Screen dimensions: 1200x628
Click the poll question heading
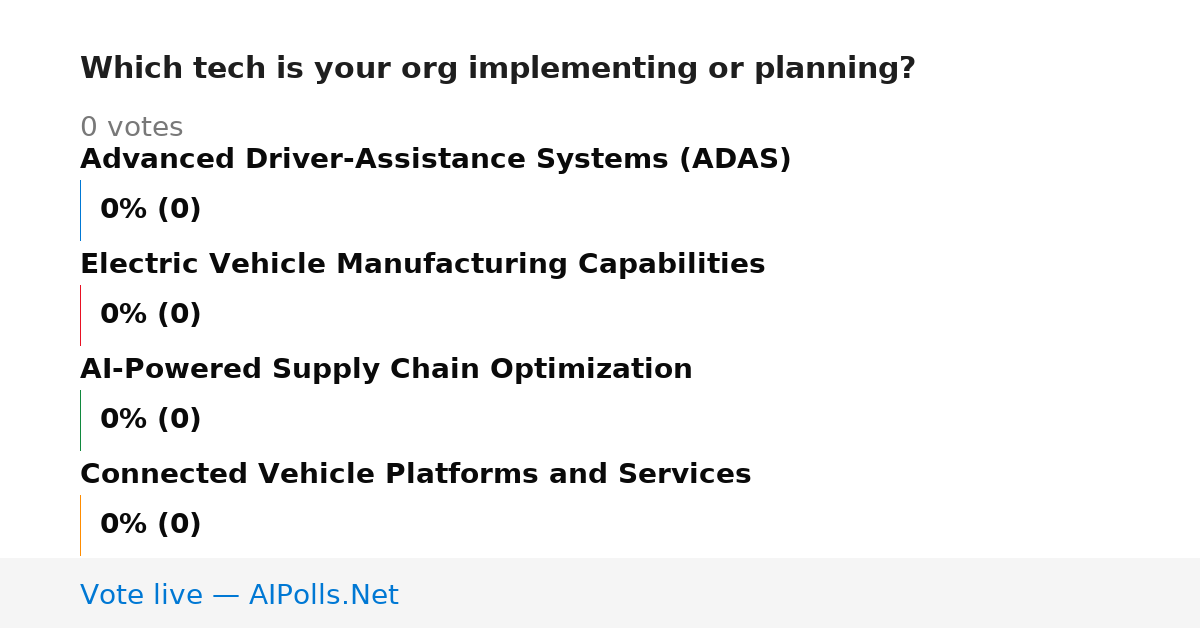coord(497,69)
